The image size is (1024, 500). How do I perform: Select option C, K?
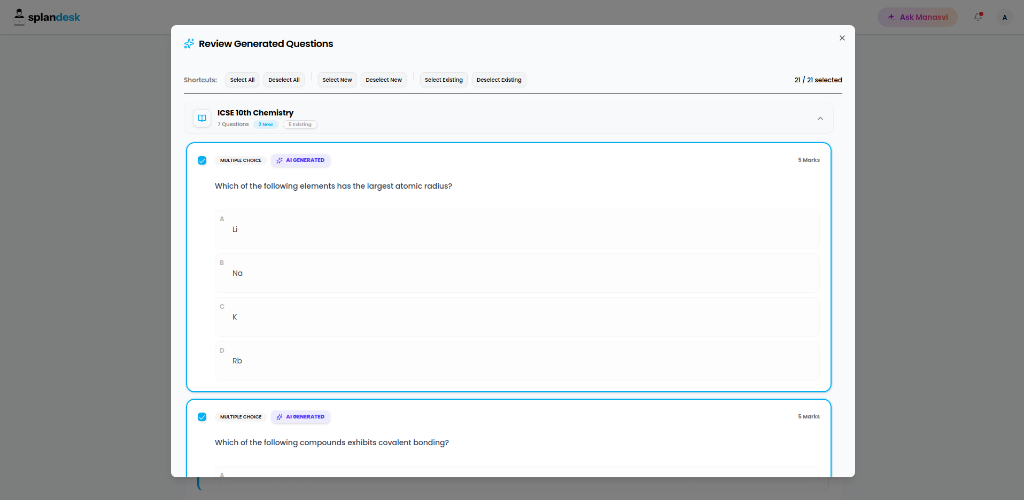tap(517, 317)
